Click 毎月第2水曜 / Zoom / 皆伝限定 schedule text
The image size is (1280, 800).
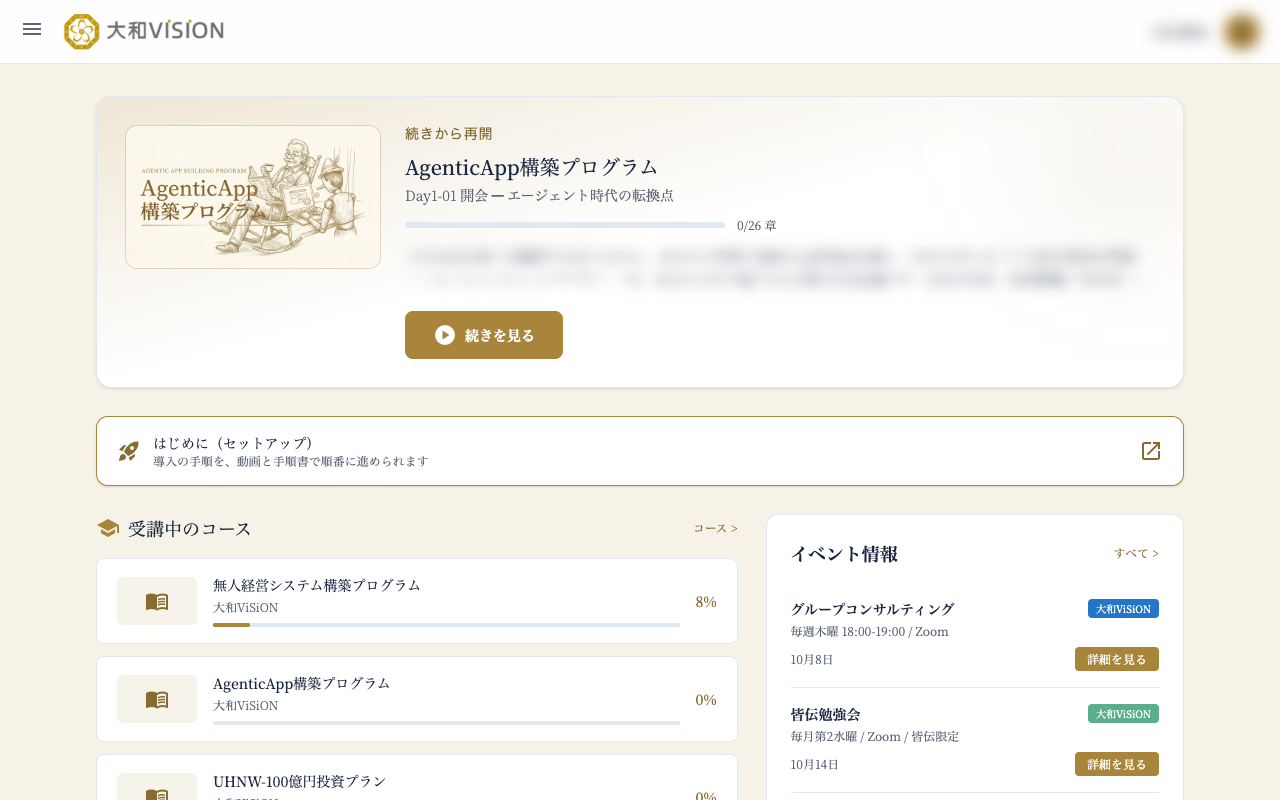[875, 737]
